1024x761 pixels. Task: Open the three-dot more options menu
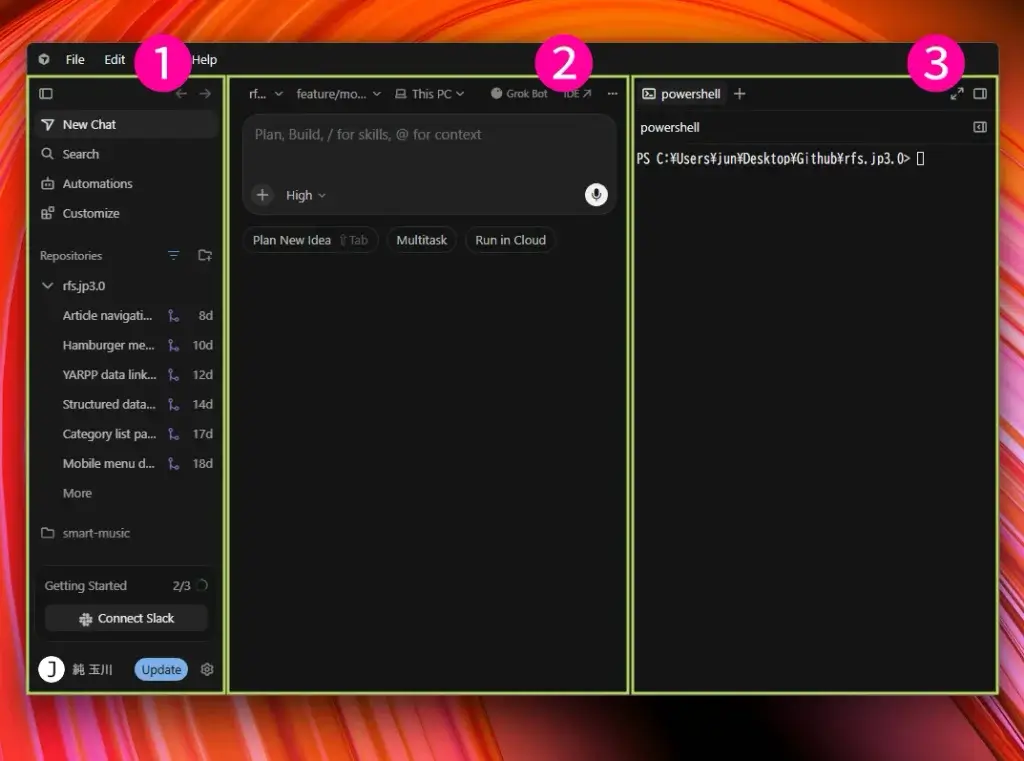[612, 93]
